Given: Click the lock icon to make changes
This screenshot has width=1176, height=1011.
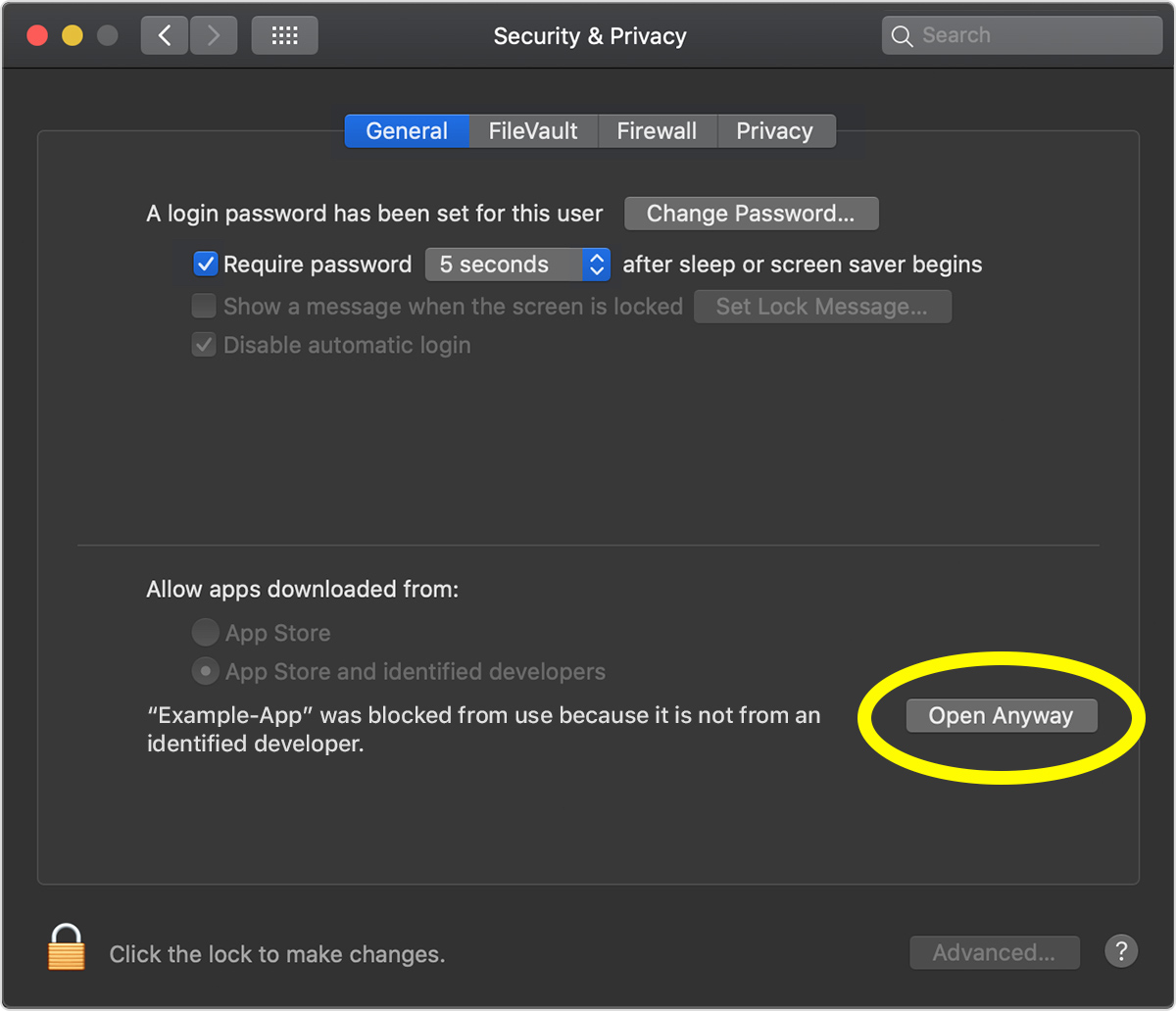Looking at the screenshot, I should [x=67, y=947].
